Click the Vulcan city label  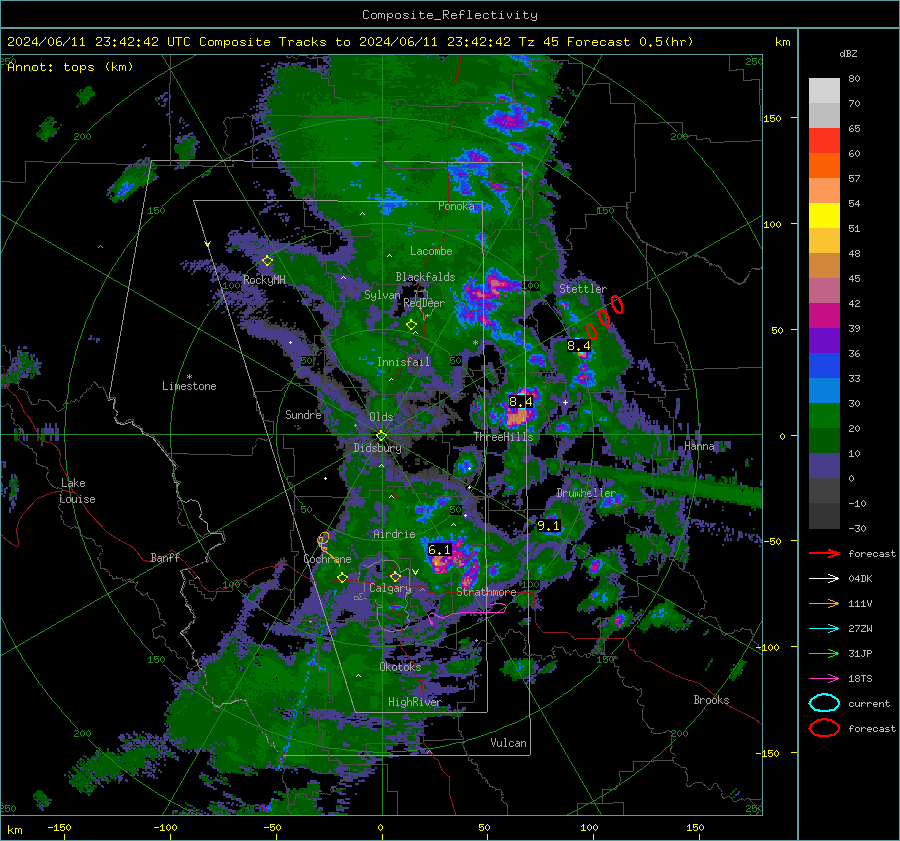tap(509, 743)
